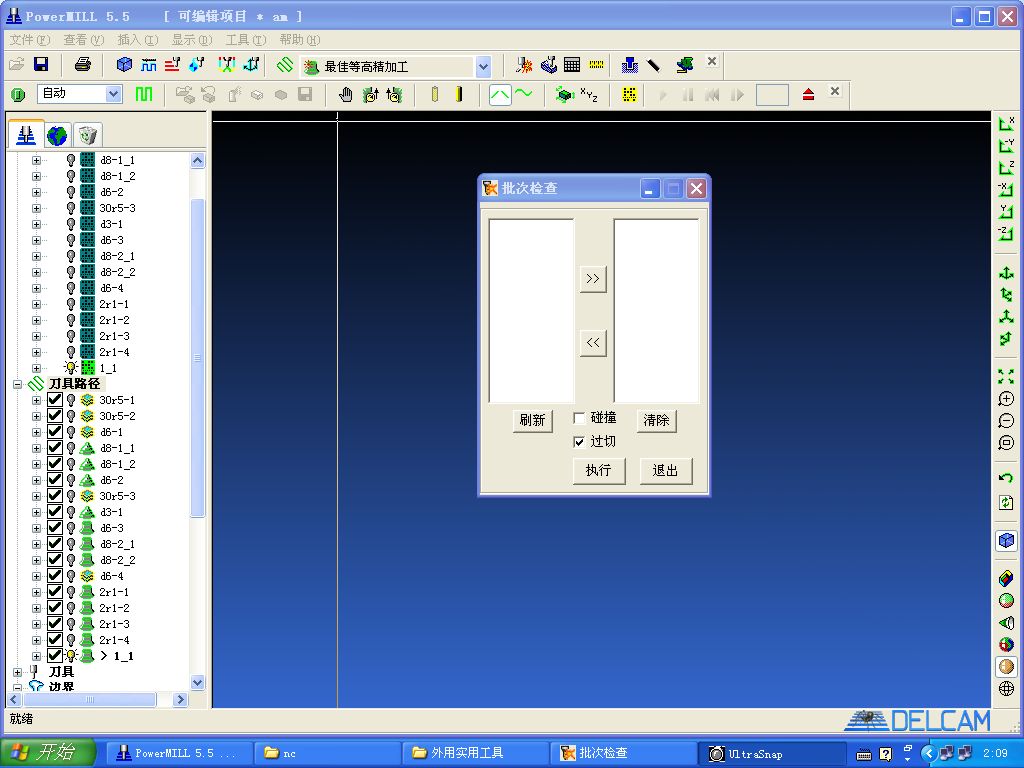Click the tree panel scroll down arrow
The height and width of the screenshot is (768, 1024).
(x=198, y=682)
